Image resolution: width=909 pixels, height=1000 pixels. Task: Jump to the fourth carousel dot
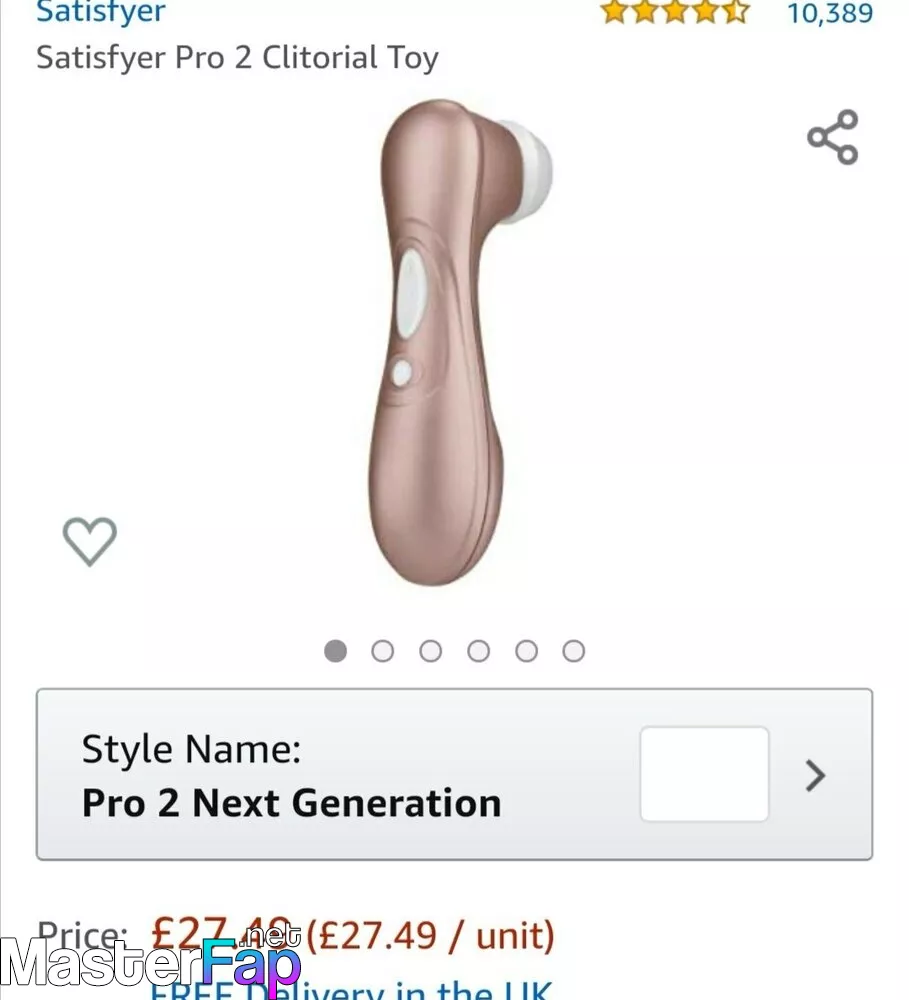coord(479,651)
